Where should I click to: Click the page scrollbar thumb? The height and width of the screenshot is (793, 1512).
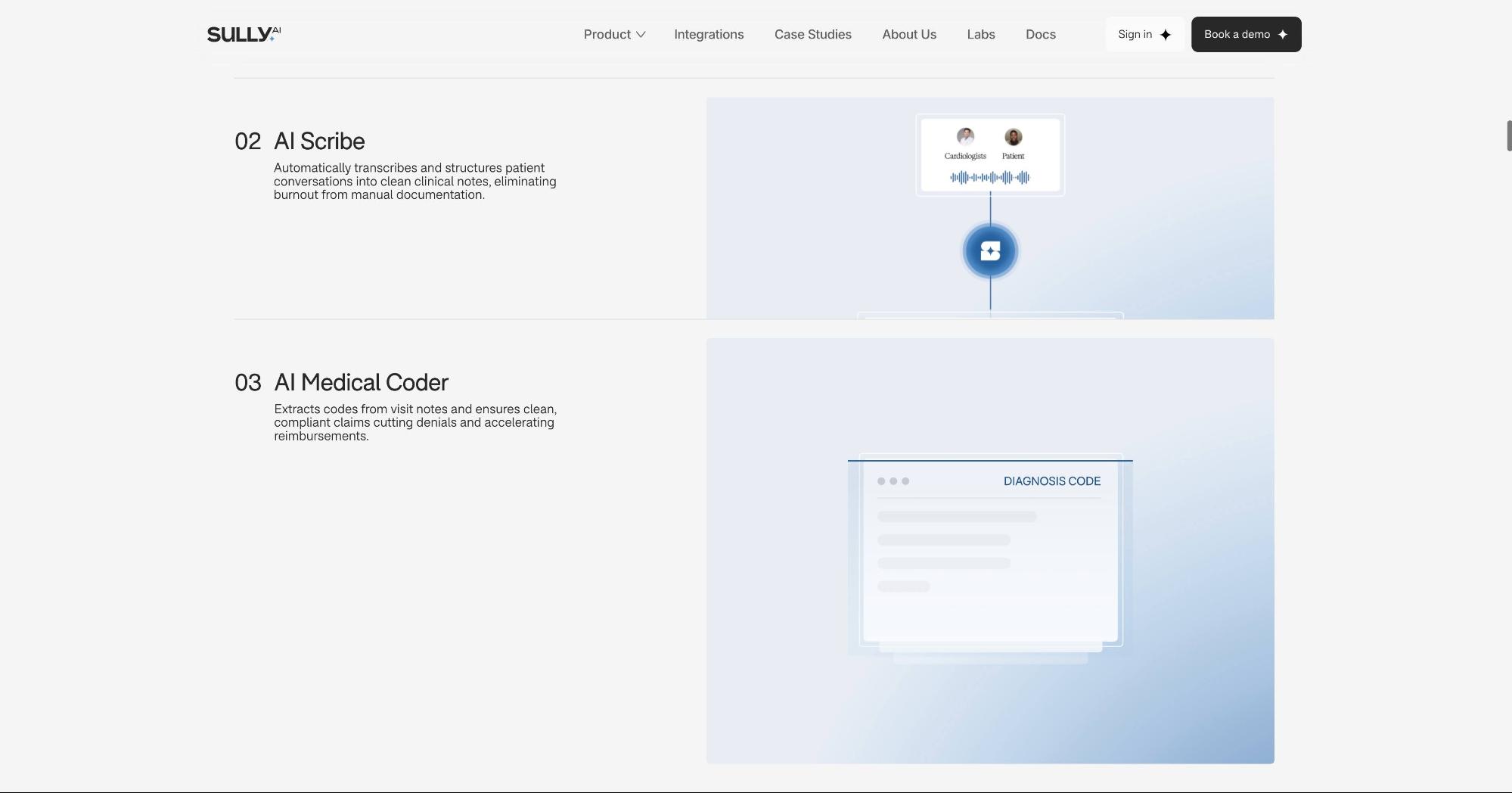(x=1508, y=135)
